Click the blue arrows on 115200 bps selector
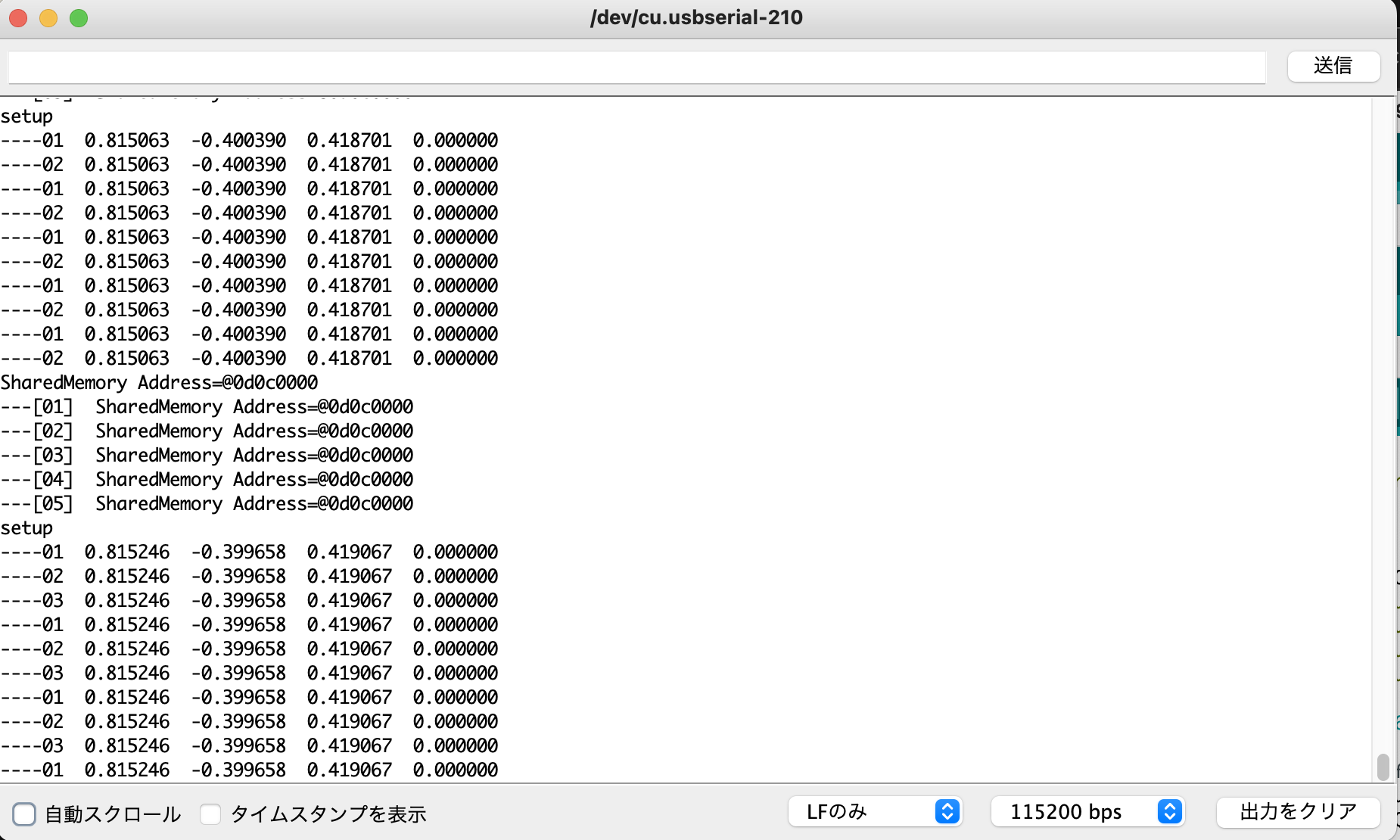This screenshot has height=840, width=1400. 1169,811
